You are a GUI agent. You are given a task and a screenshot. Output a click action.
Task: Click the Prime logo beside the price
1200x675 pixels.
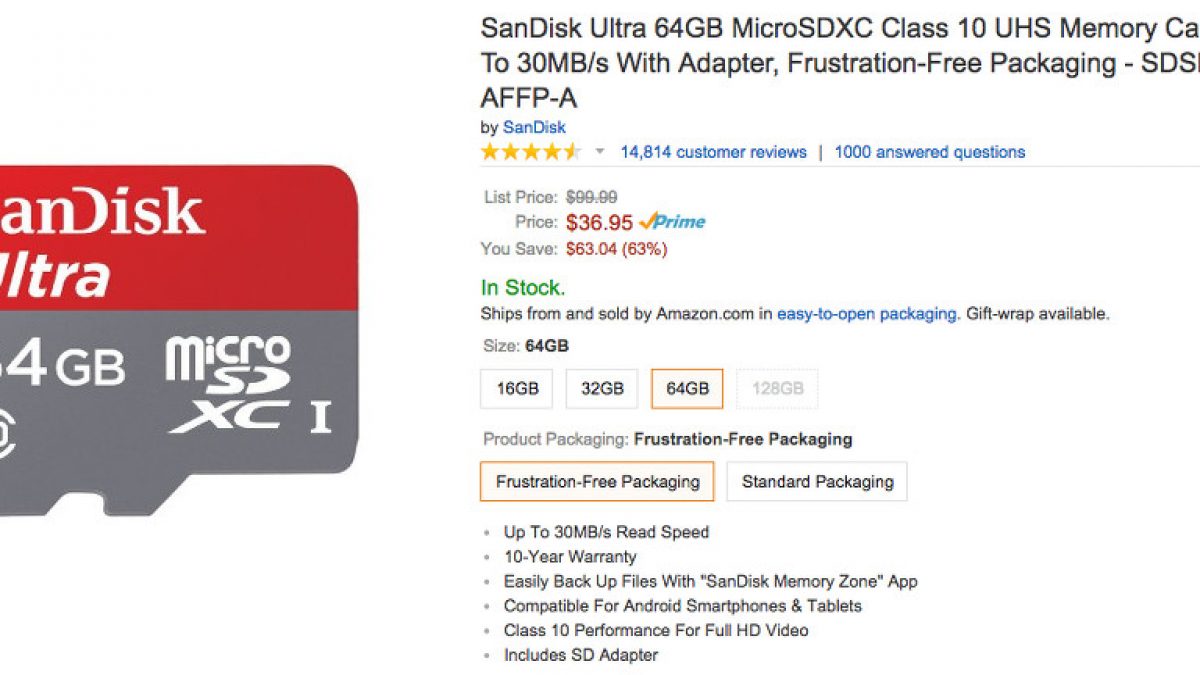click(x=672, y=222)
